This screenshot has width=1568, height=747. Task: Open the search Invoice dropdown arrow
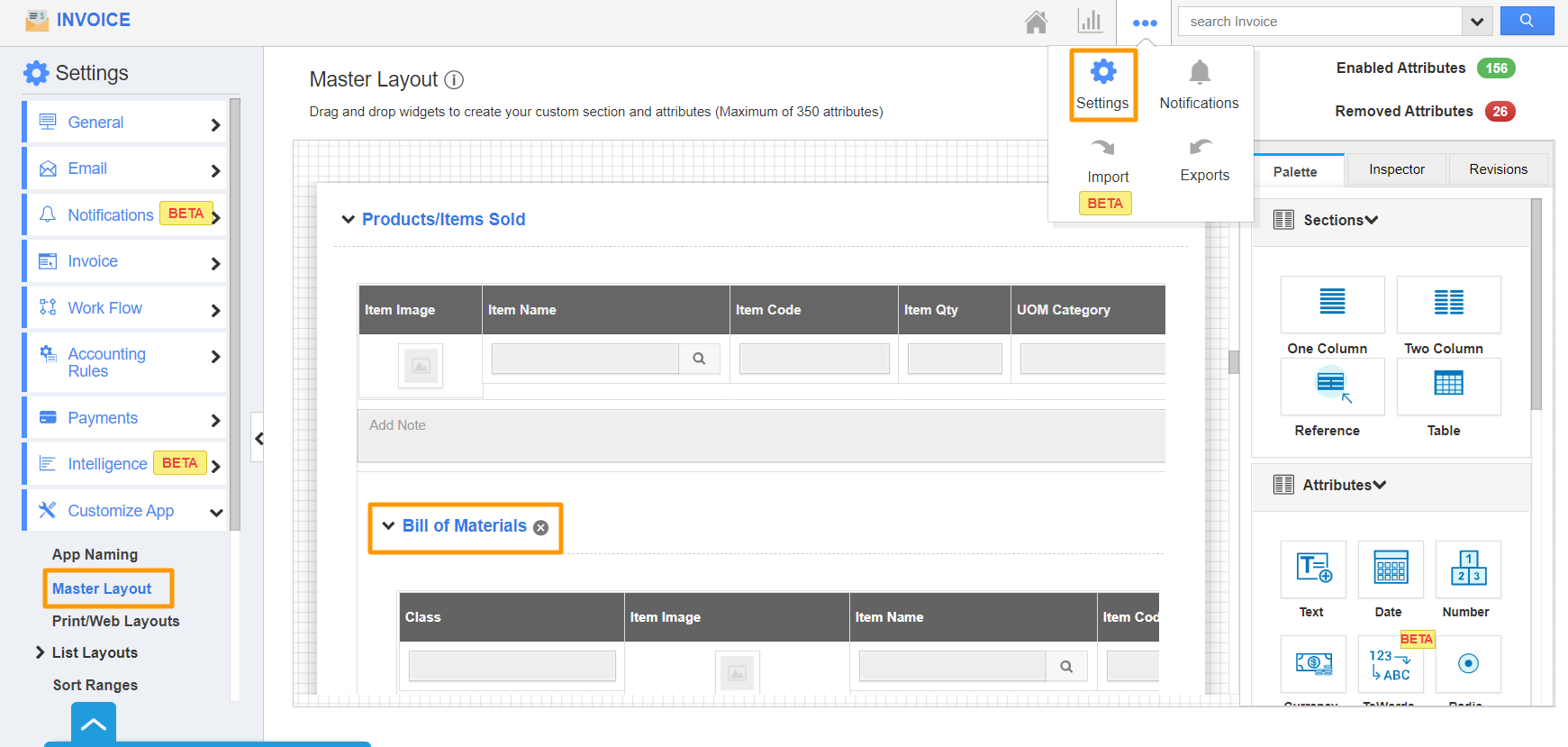pyautogui.click(x=1477, y=22)
